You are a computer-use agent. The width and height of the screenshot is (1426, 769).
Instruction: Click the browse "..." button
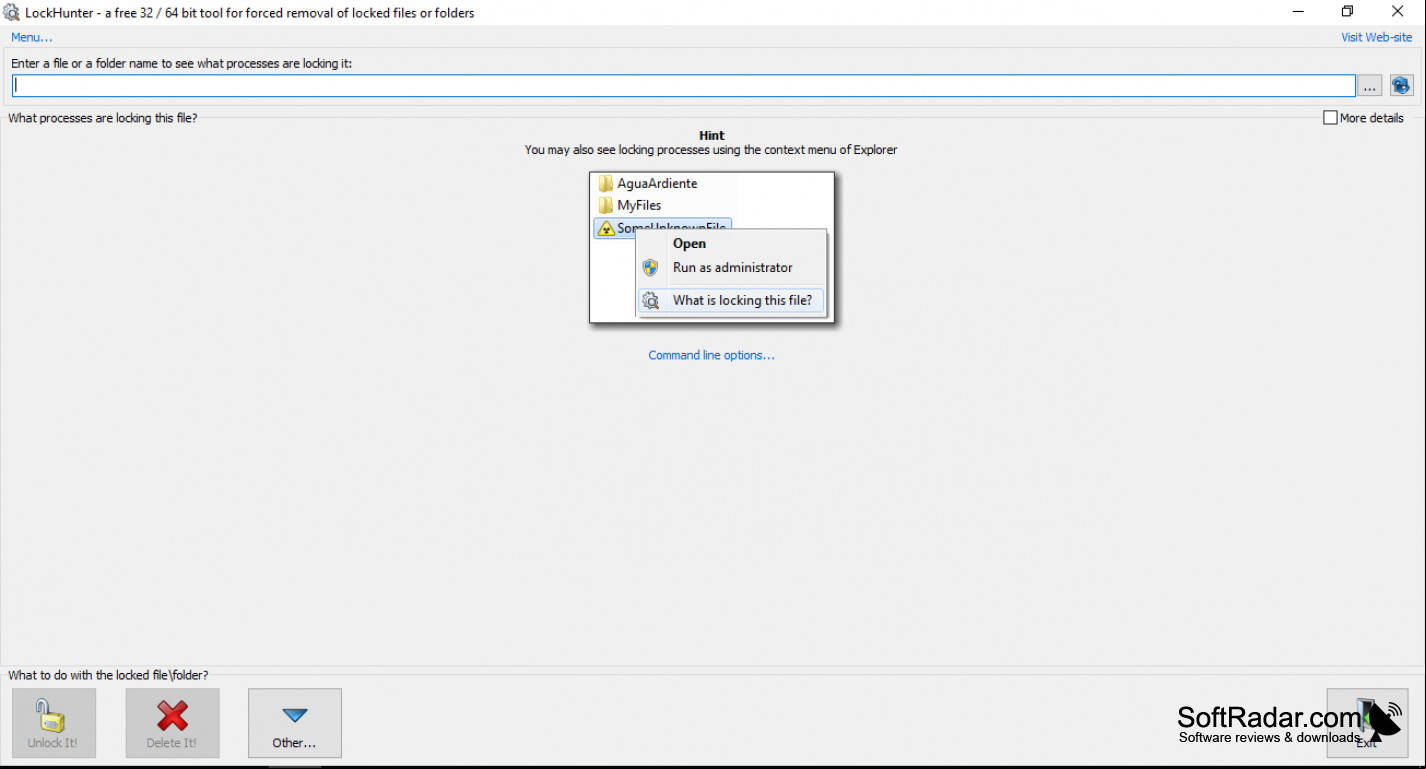[1370, 86]
